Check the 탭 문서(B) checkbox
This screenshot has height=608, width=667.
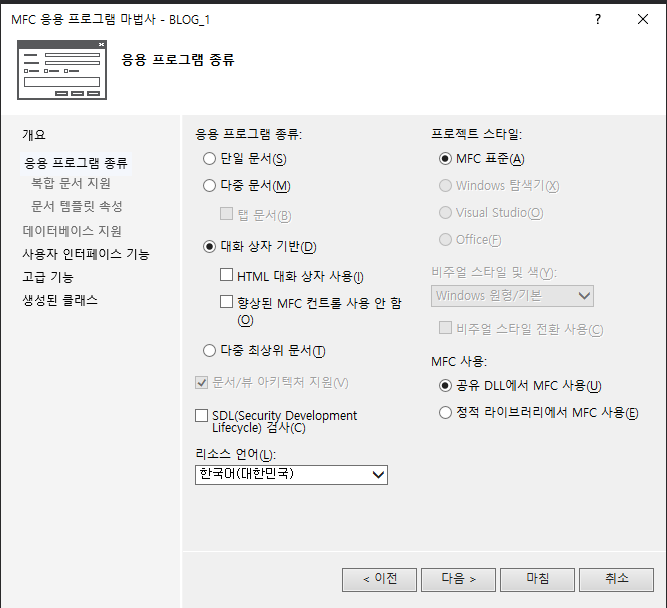[x=226, y=214]
